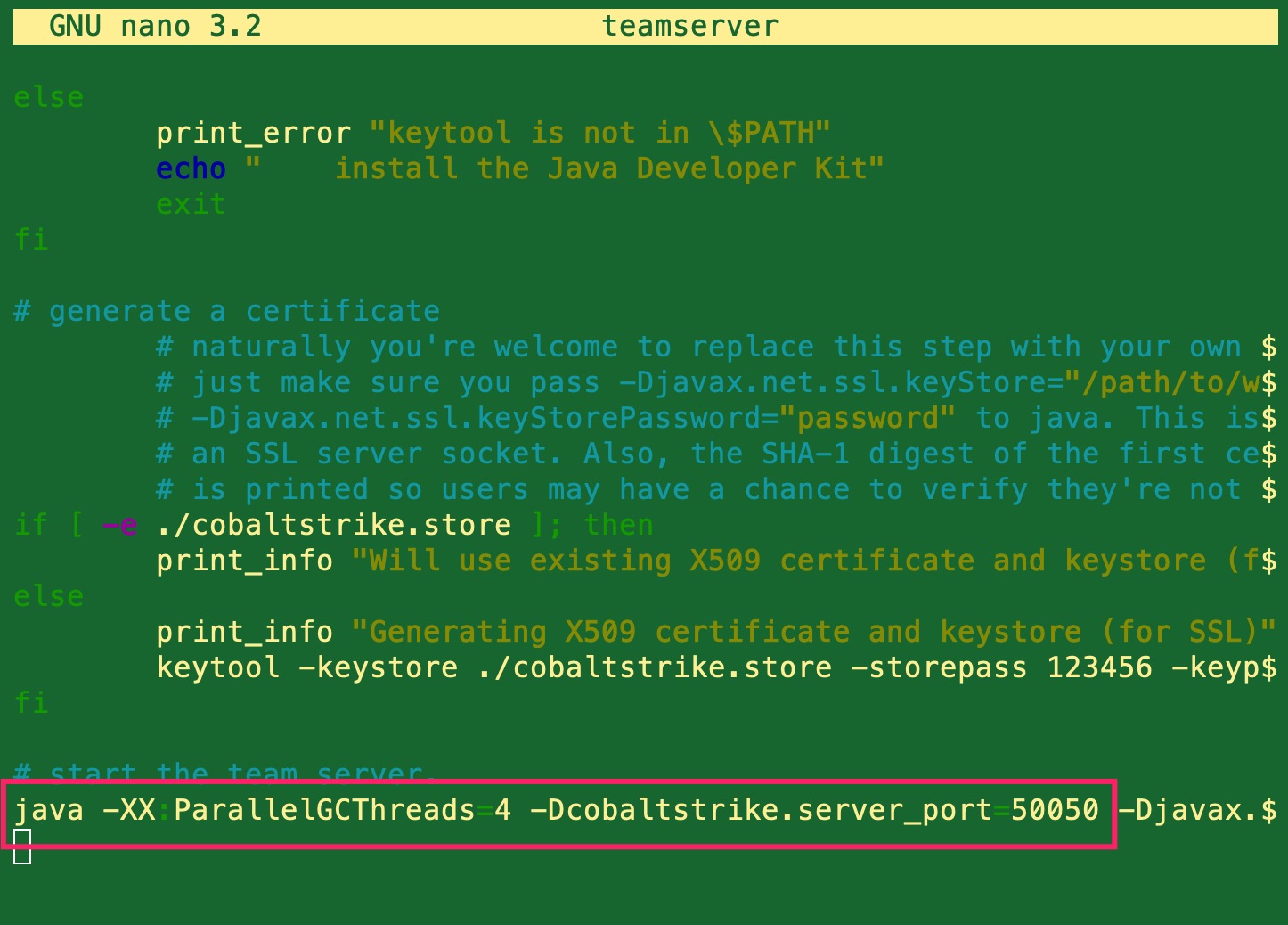Click '-storepass 123456' in keytool line
This screenshot has width=1288, height=925.
click(x=1002, y=667)
